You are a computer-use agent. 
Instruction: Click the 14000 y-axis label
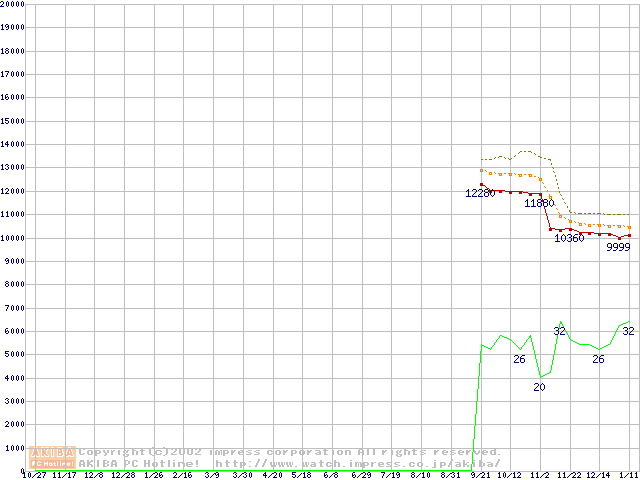(x=13, y=144)
